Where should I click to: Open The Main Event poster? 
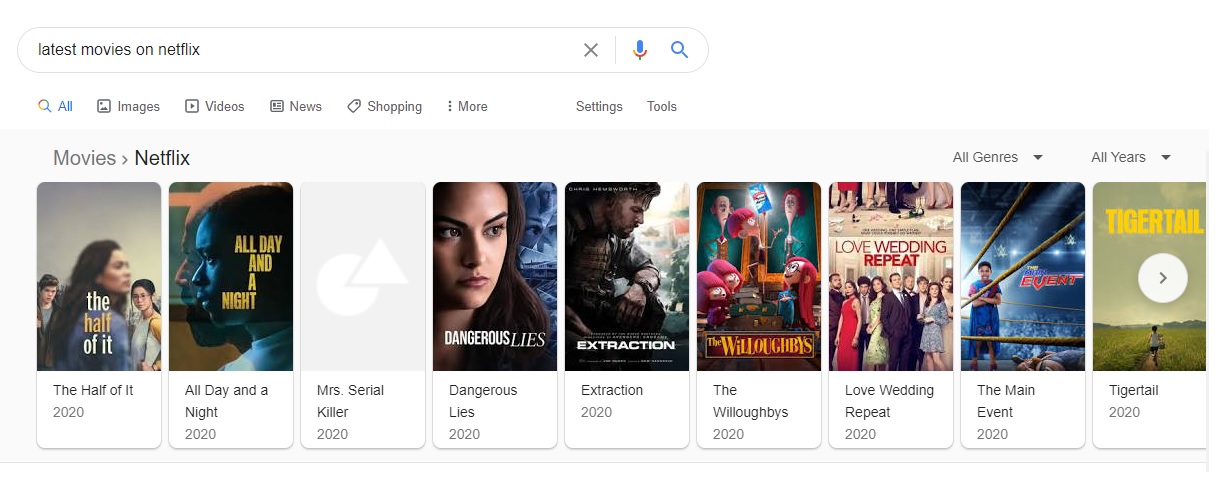point(1023,276)
